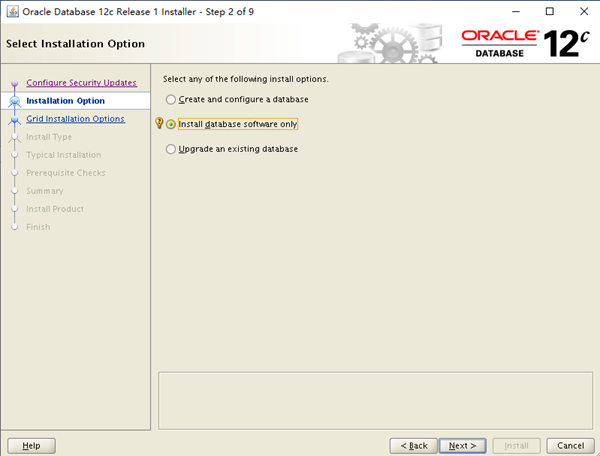Viewport: 600px width, 456px height.
Task: Close the installer window
Action: [584, 11]
